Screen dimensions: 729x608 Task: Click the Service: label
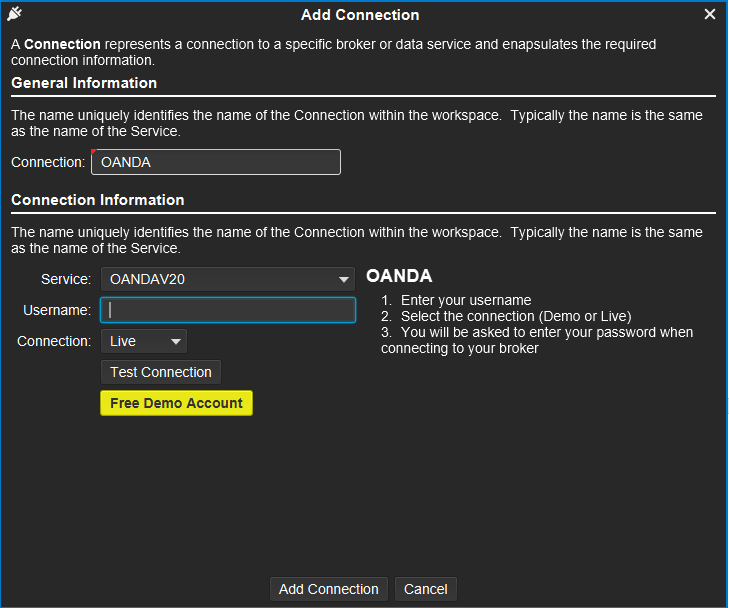point(66,279)
